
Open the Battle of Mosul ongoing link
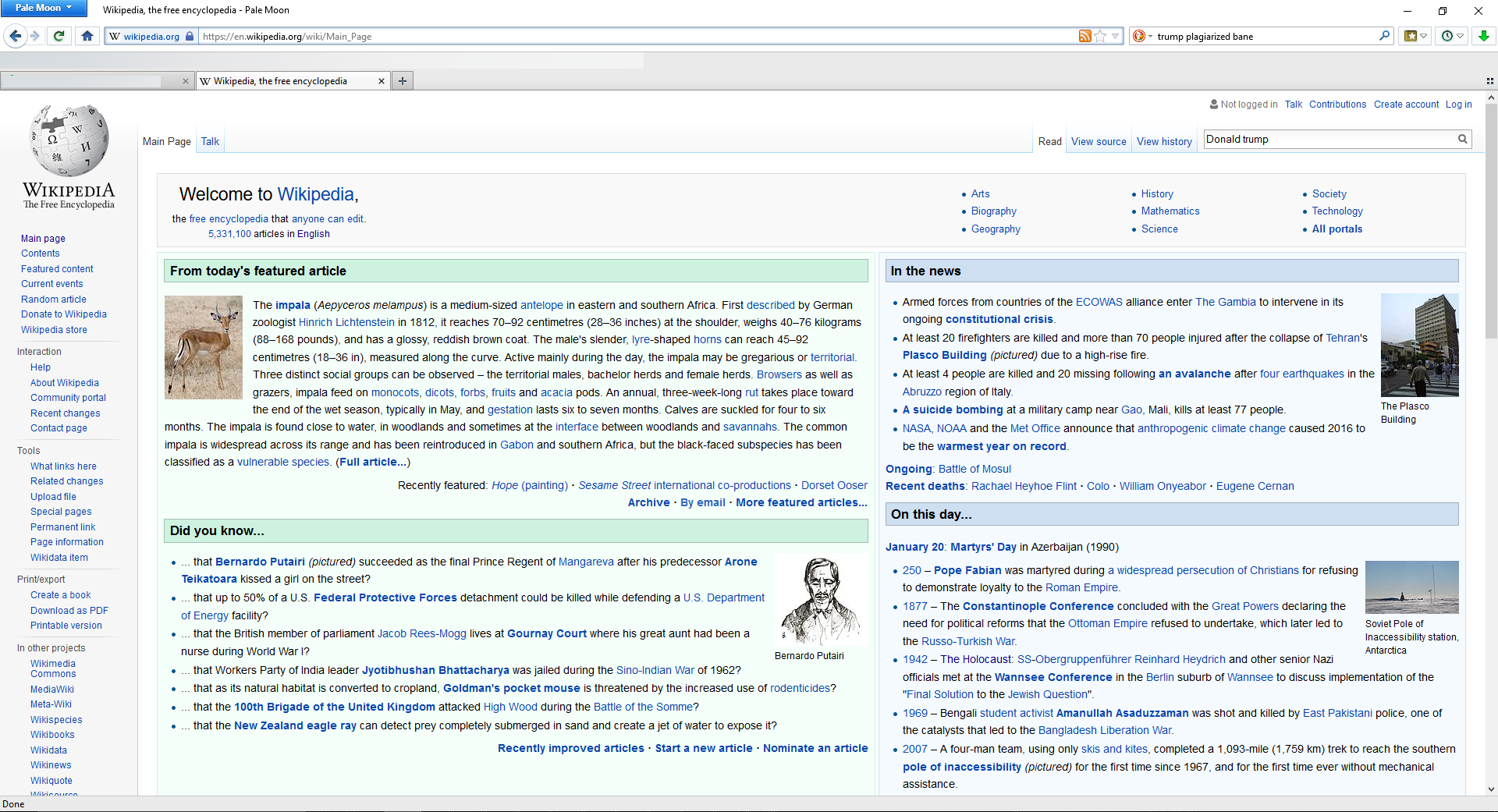tap(974, 469)
